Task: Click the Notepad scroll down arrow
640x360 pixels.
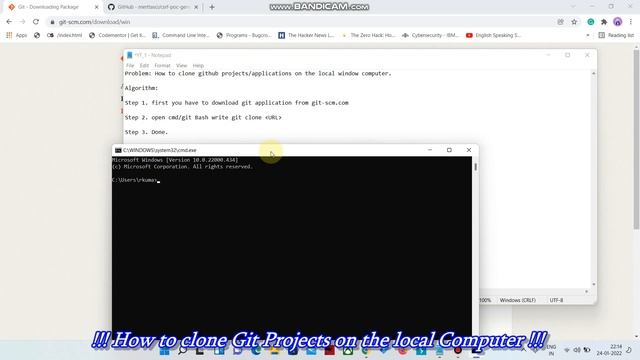Action: 593,284
